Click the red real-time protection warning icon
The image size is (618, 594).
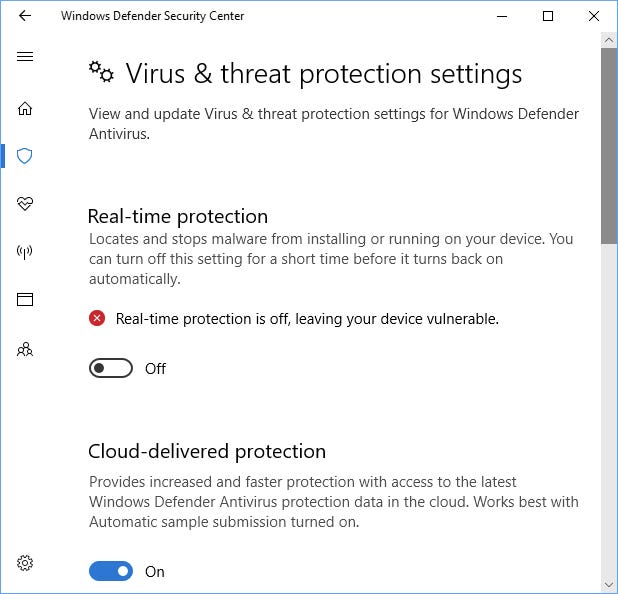click(x=97, y=318)
